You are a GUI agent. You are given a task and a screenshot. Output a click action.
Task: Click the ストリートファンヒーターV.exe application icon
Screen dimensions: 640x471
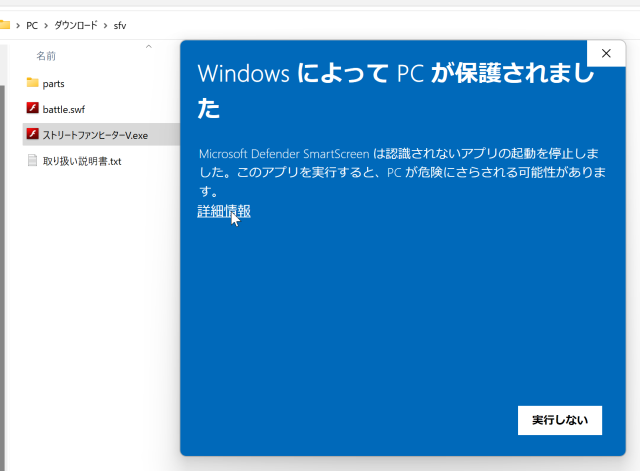(x=32, y=134)
